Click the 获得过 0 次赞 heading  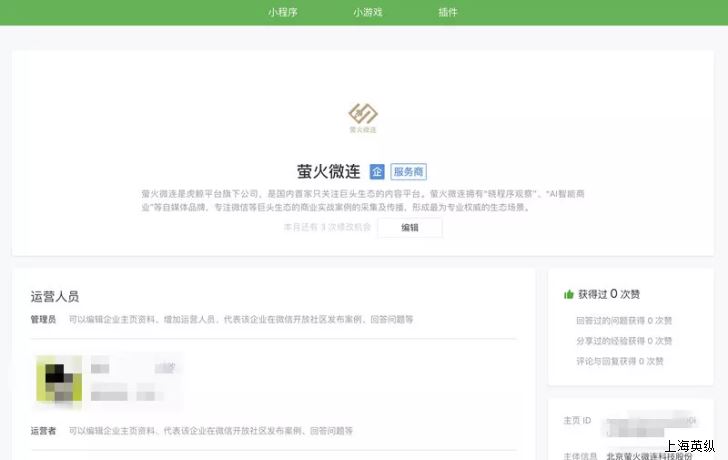pyautogui.click(x=609, y=294)
